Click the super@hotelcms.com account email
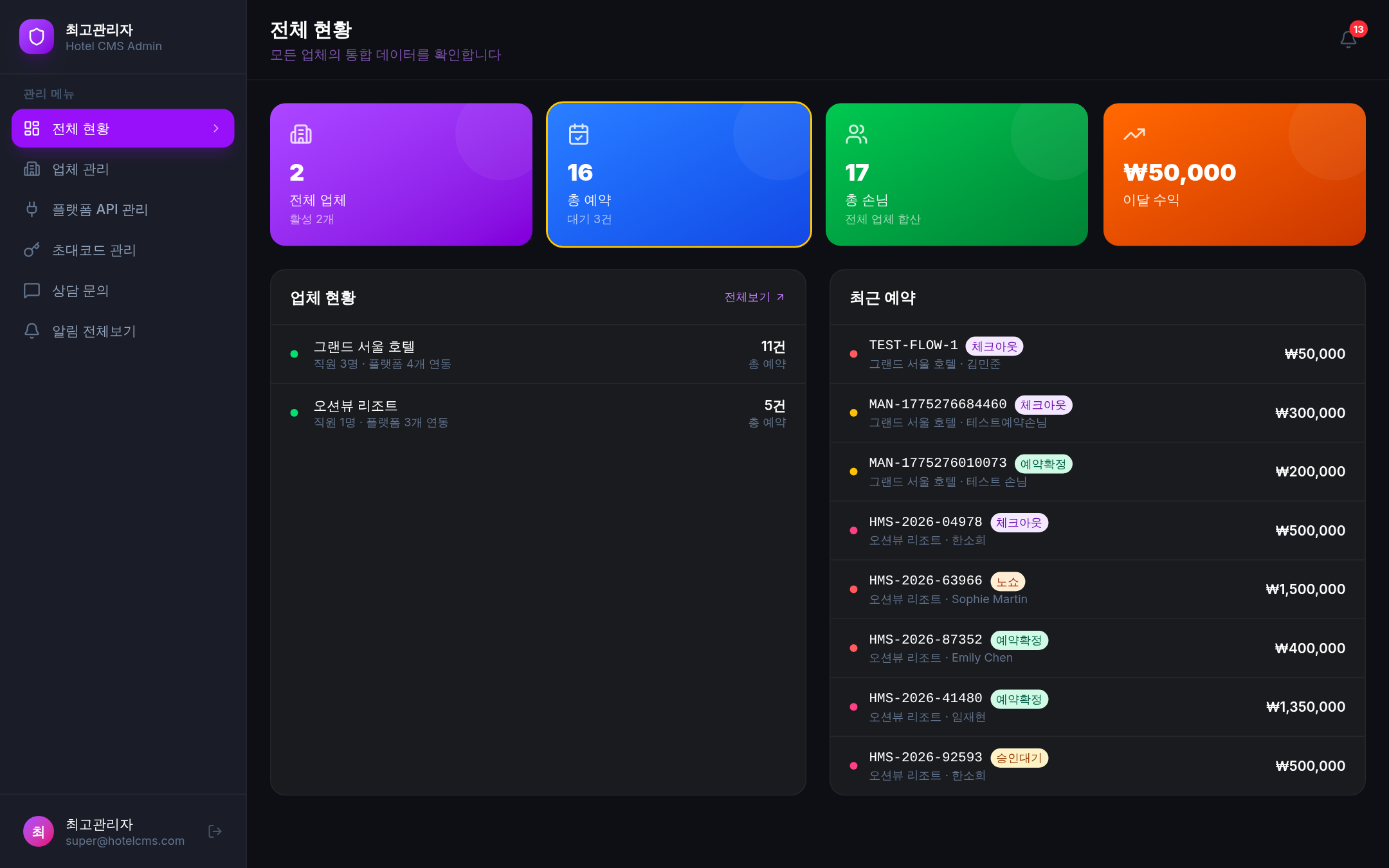This screenshot has height=868, width=1389. (x=125, y=841)
